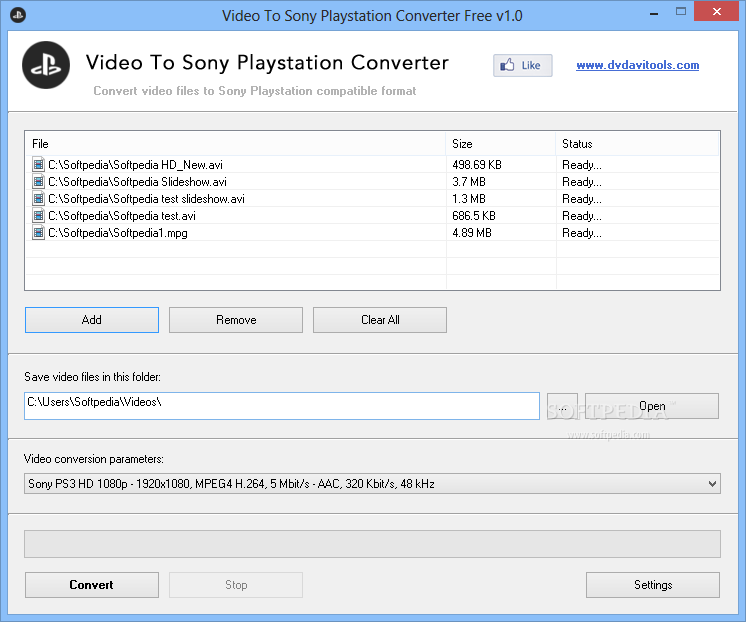Sort list by Status column header
This screenshot has height=622, width=746.
click(637, 144)
